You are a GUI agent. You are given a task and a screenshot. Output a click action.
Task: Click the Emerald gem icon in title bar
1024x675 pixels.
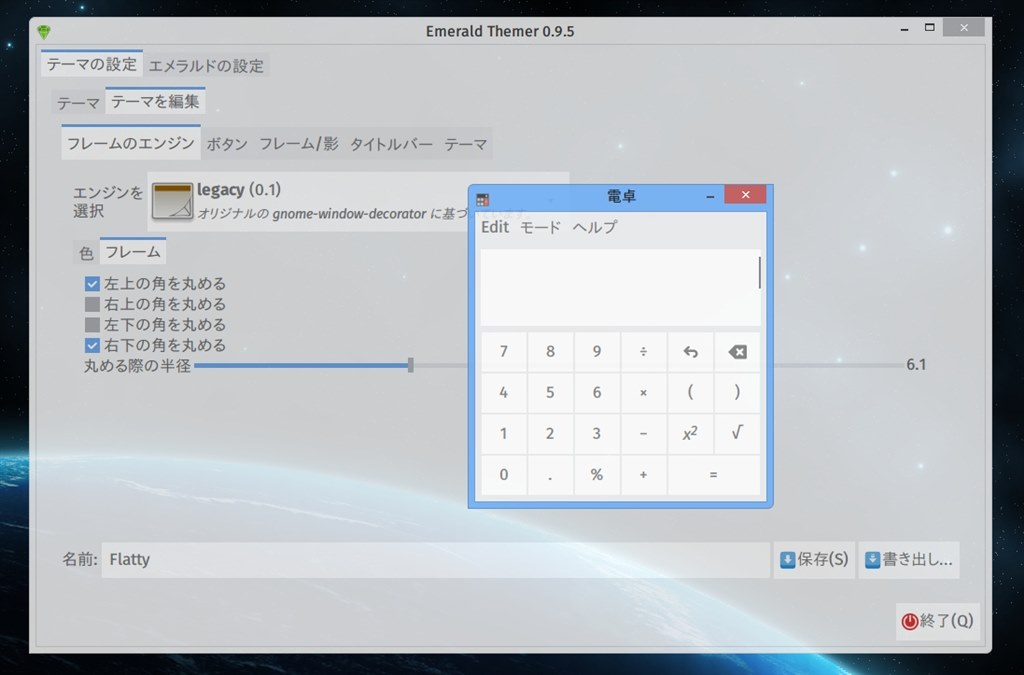[44, 31]
